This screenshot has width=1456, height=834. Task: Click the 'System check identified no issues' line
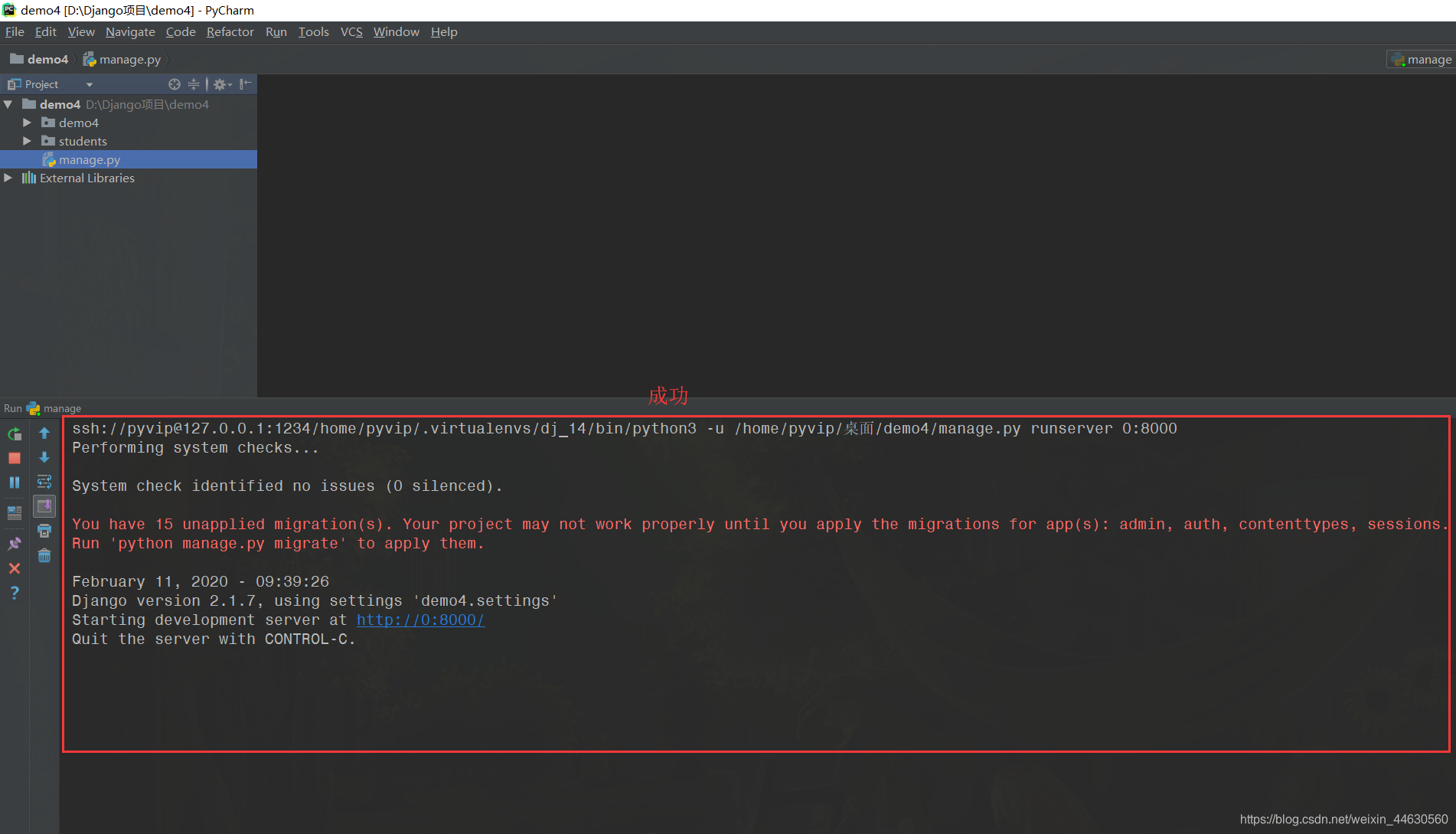287,486
